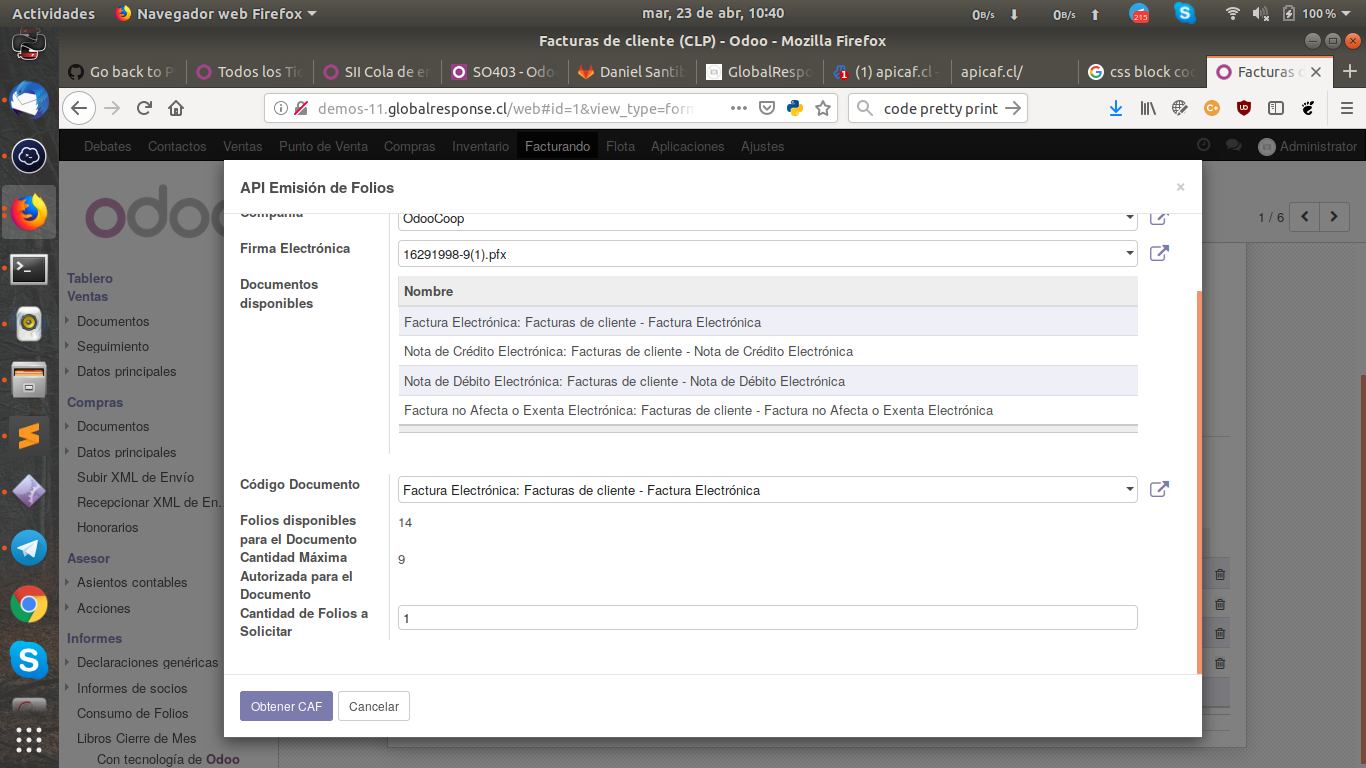1366x768 pixels.
Task: Open Consumo de Folios in the sidebar
Action: [x=132, y=713]
